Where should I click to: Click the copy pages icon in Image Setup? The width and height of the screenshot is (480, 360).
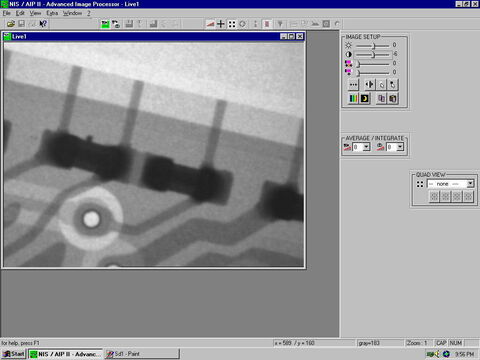[382, 98]
